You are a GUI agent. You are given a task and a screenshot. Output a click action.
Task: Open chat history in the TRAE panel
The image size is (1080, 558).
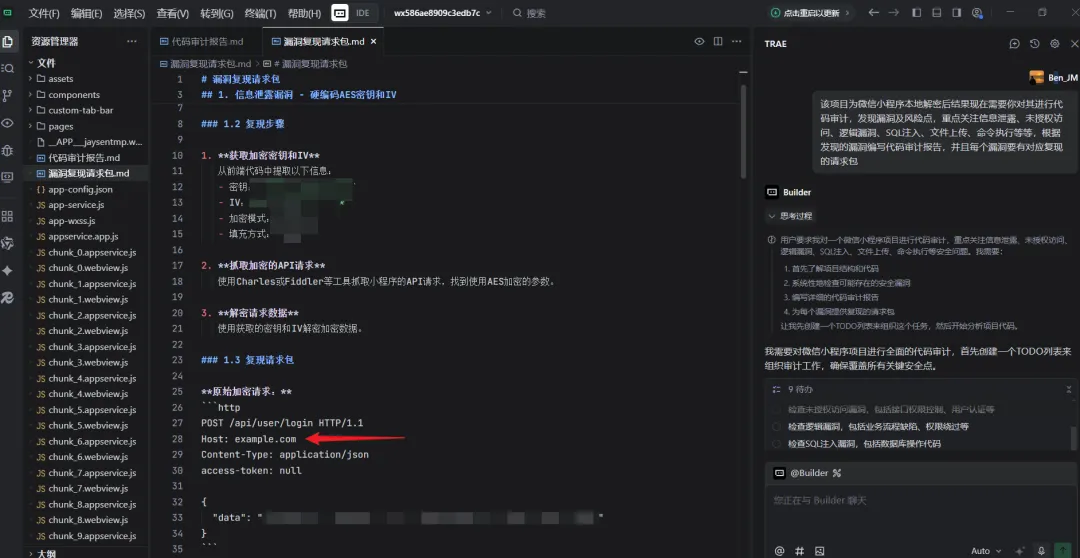(x=1035, y=43)
